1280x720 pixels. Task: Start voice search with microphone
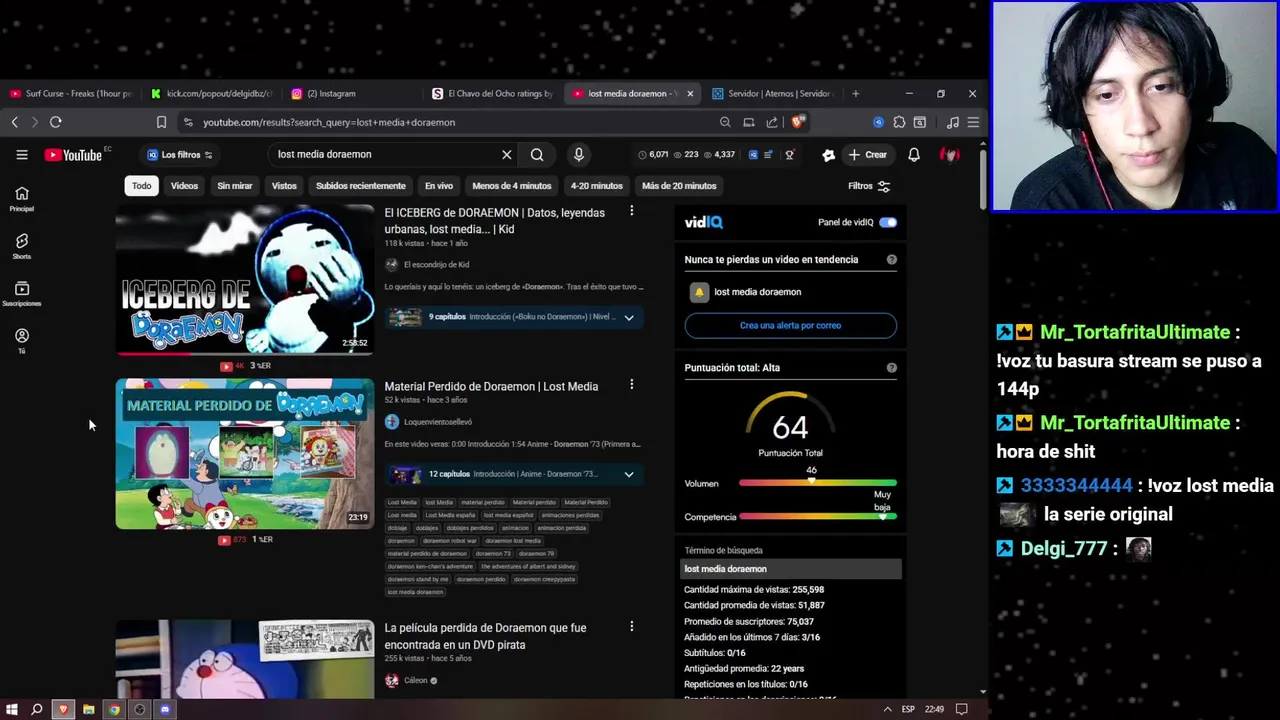[578, 154]
